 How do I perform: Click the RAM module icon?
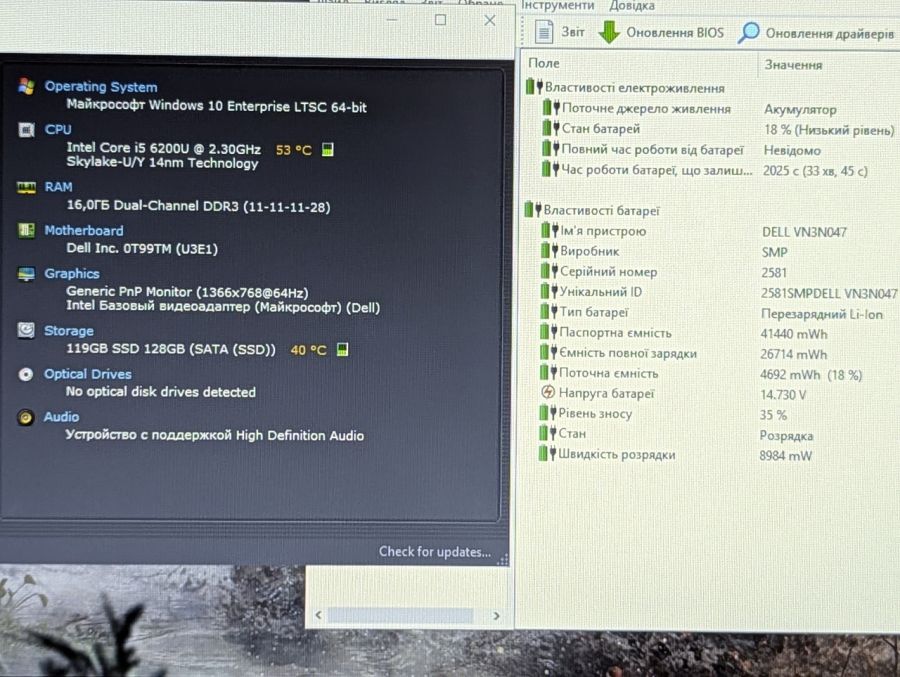[26, 187]
